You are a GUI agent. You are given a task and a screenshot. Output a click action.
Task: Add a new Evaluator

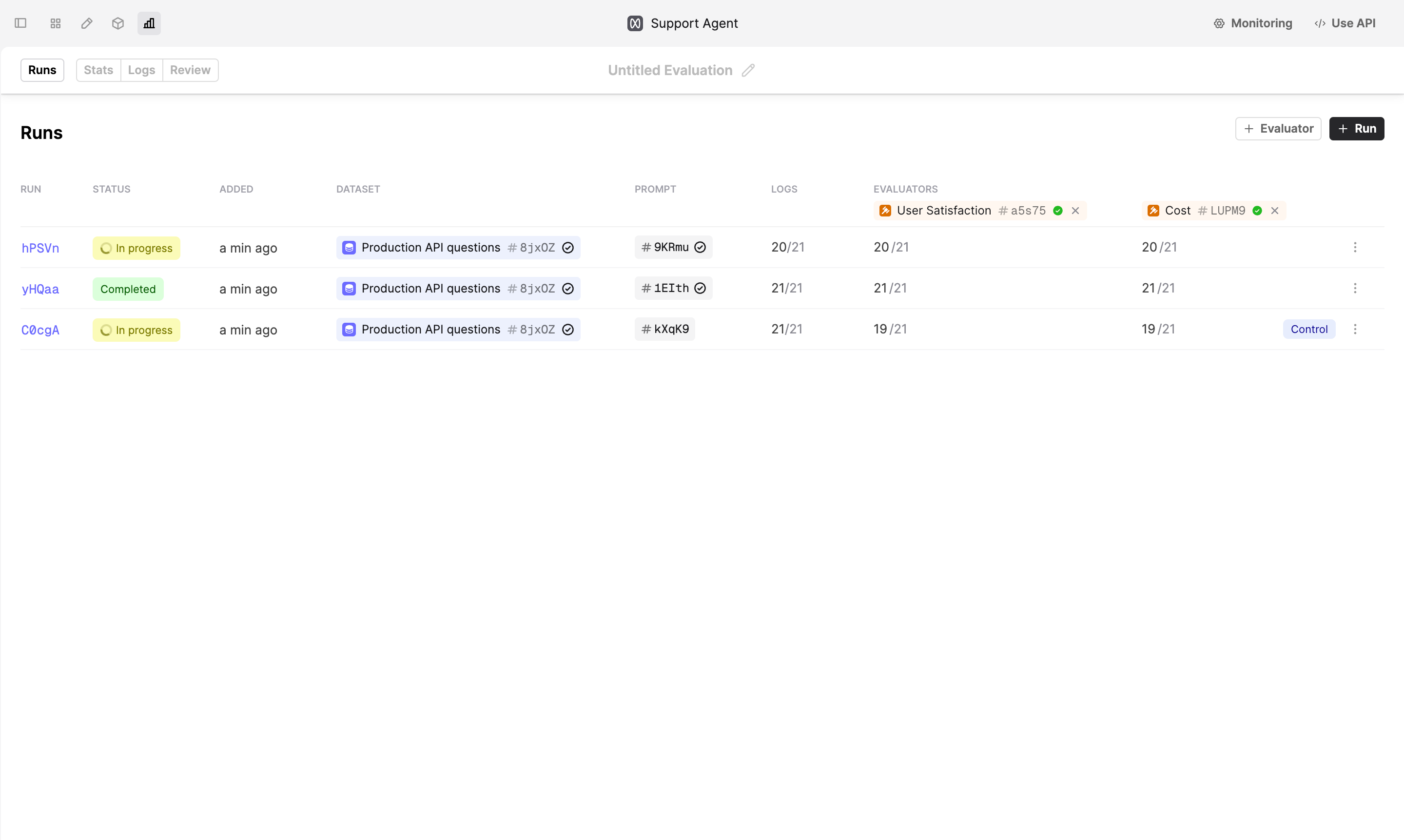pyautogui.click(x=1278, y=129)
